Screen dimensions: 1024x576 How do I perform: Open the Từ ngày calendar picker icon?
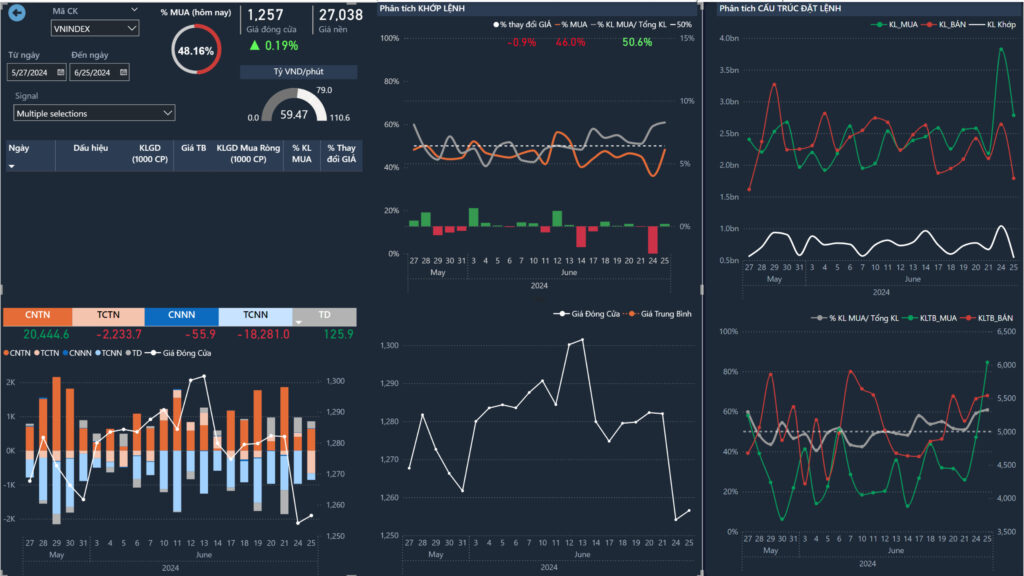61,72
